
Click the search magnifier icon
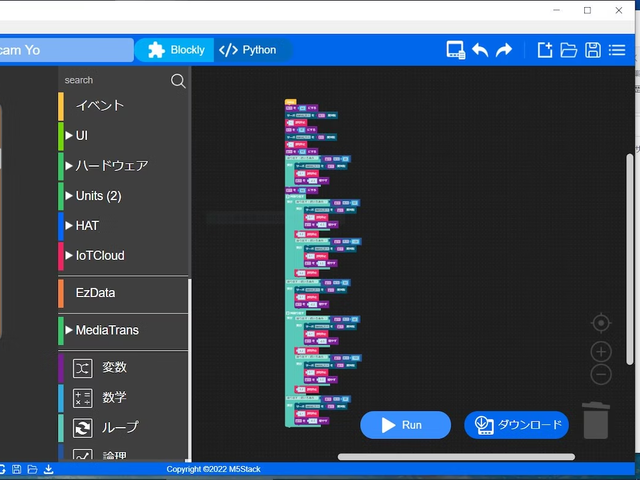click(x=178, y=81)
